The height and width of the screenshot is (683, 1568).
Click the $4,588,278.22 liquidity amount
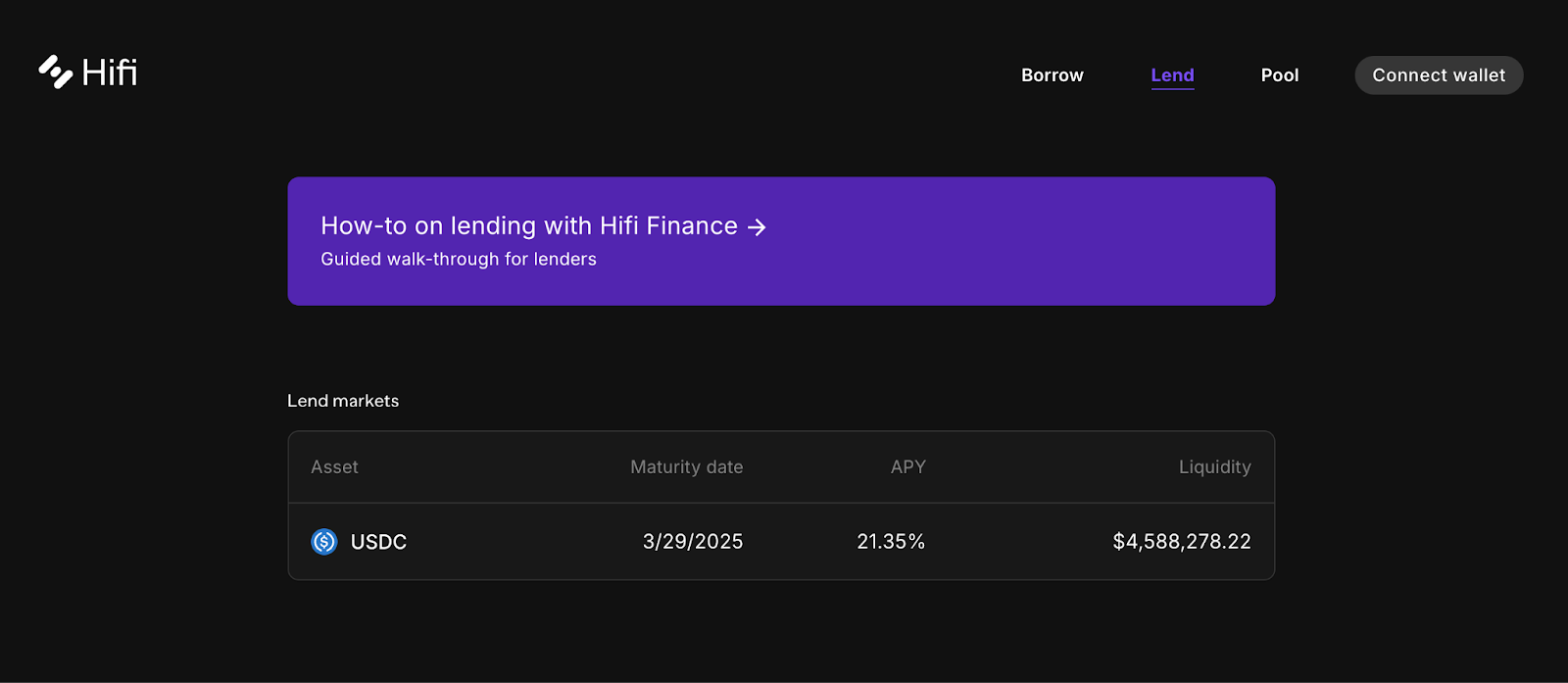(1181, 542)
